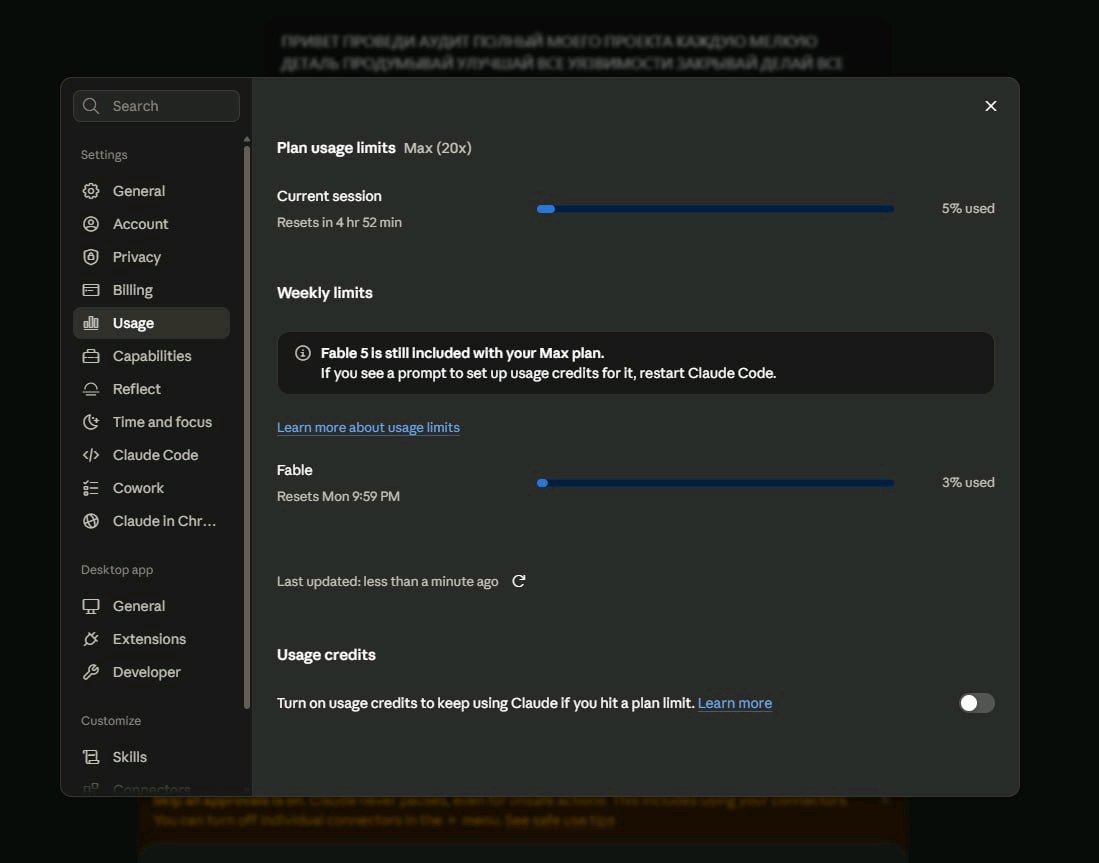Click the Fable weekly usage progress bar
This screenshot has height=863, width=1099.
pyautogui.click(x=715, y=483)
